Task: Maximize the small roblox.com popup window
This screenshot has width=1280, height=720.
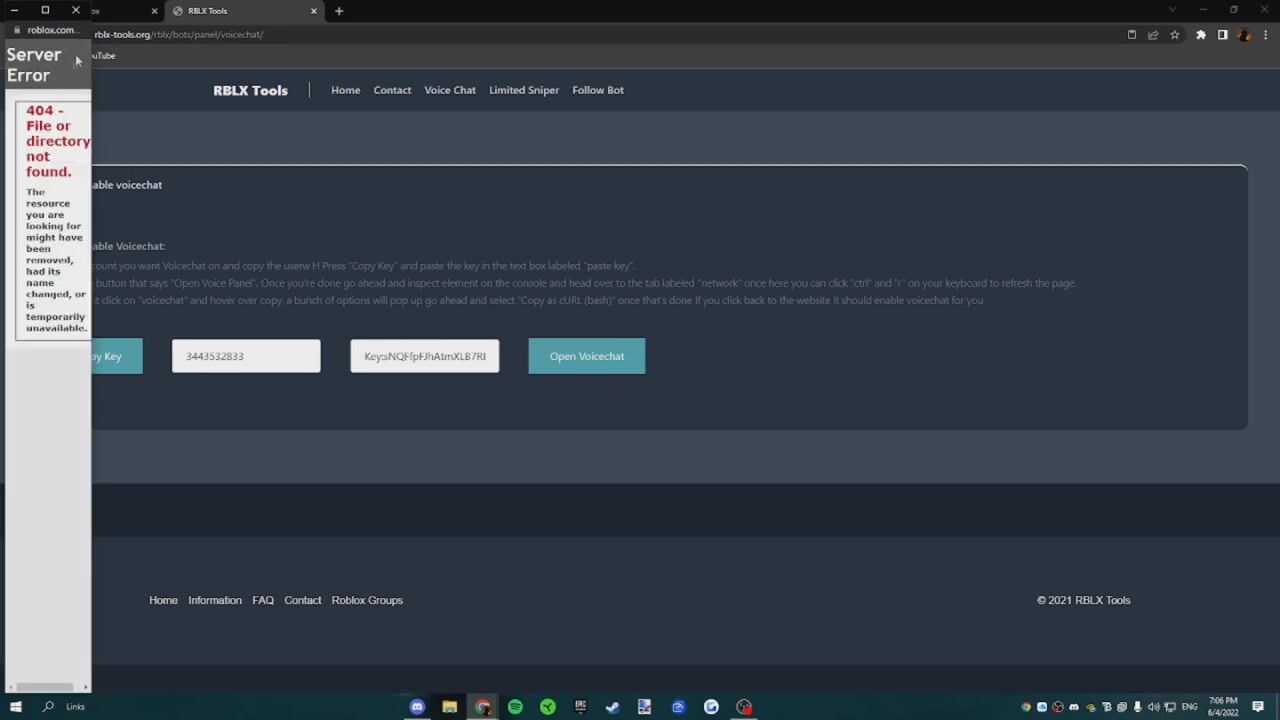Action: (45, 10)
